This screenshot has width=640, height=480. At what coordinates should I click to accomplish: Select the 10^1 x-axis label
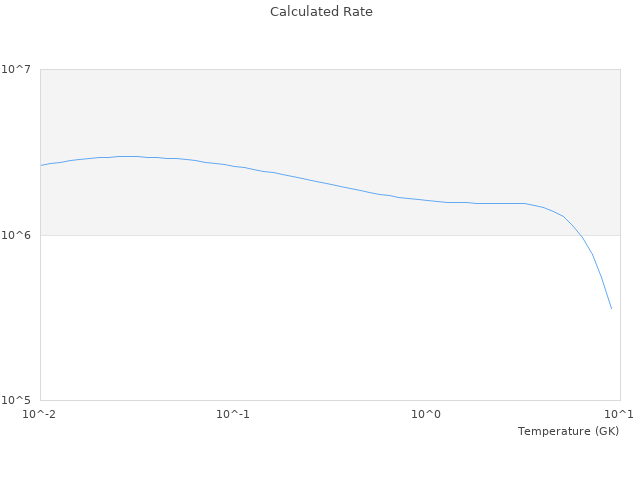coord(619,414)
